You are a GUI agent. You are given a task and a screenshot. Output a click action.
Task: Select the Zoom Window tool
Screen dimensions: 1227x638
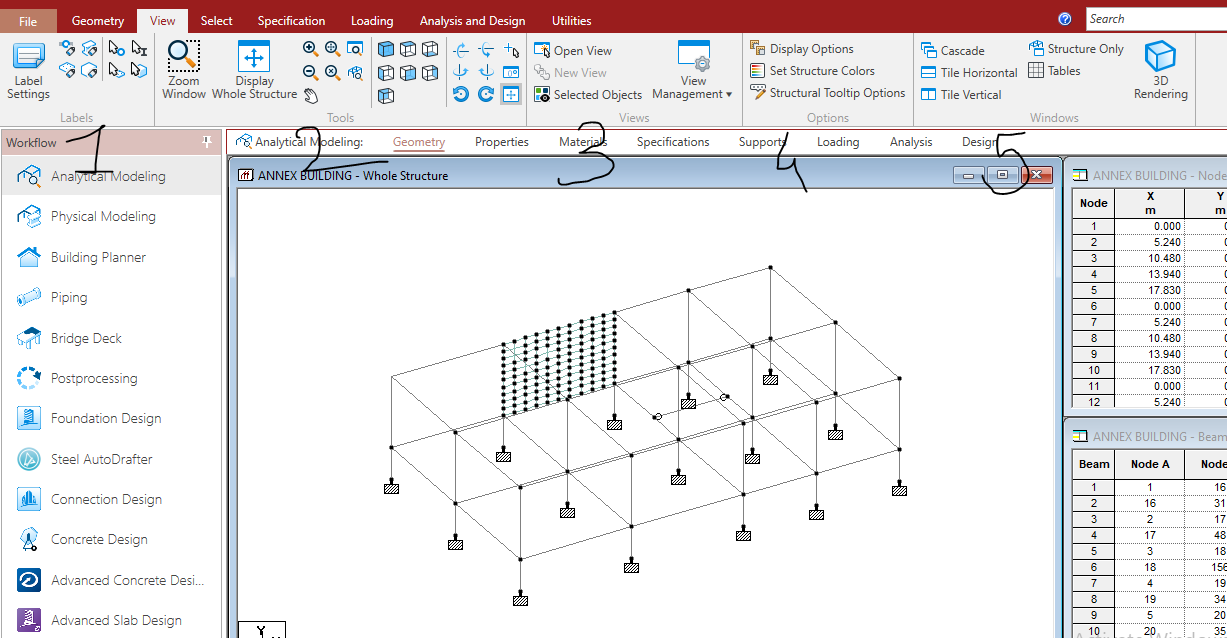pyautogui.click(x=183, y=67)
